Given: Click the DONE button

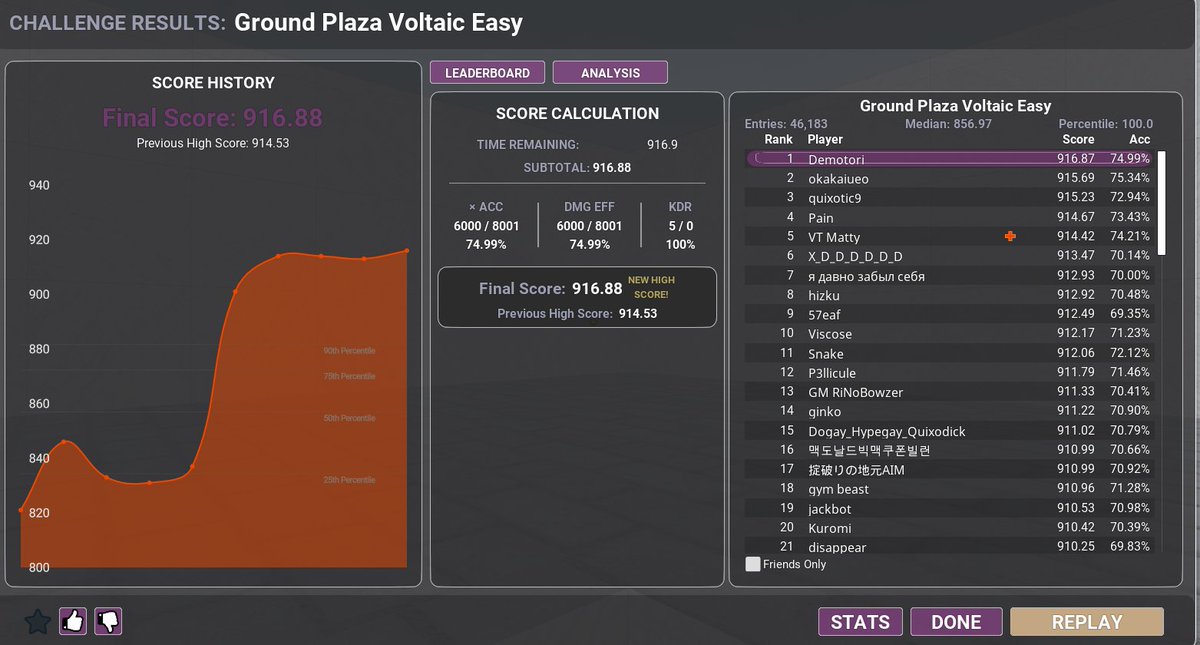Looking at the screenshot, I should [956, 622].
